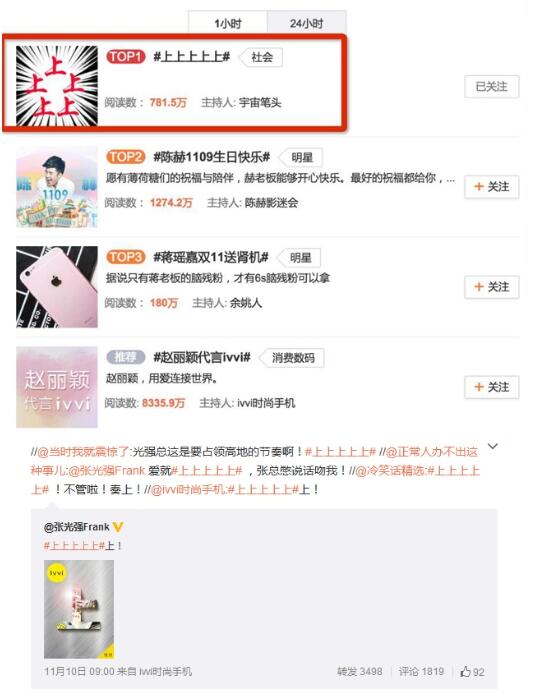Follow the 陈赫1109生日快乐 topic
This screenshot has width=547, height=692.
491,187
